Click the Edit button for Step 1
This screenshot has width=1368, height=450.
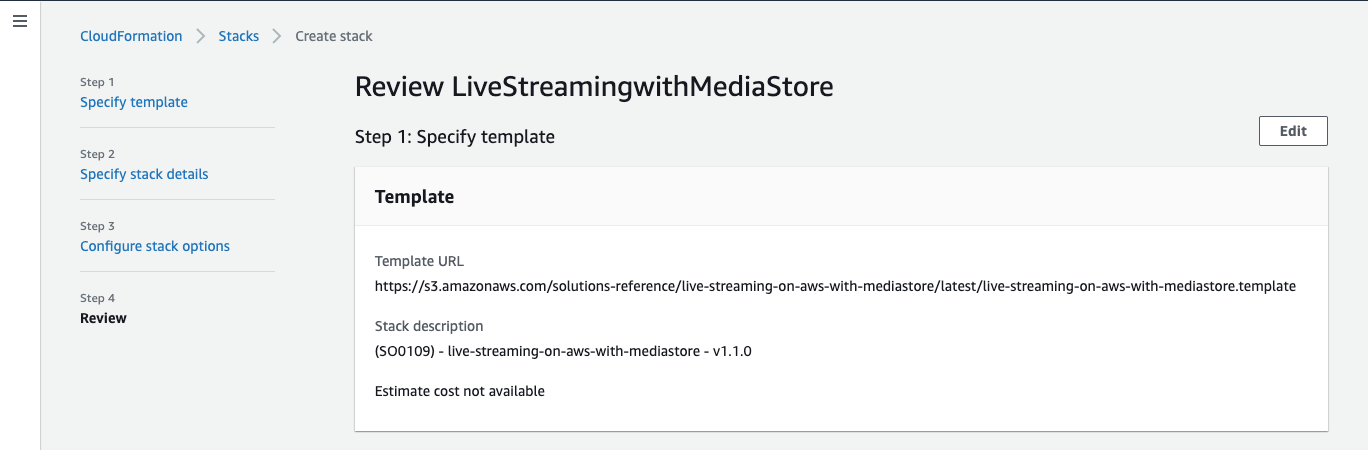point(1293,131)
